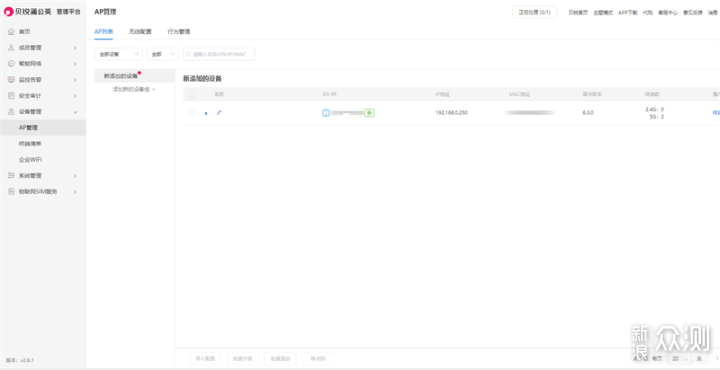Expand the 成员管理 menu chevron
The width and height of the screenshot is (720, 370).
75,48
